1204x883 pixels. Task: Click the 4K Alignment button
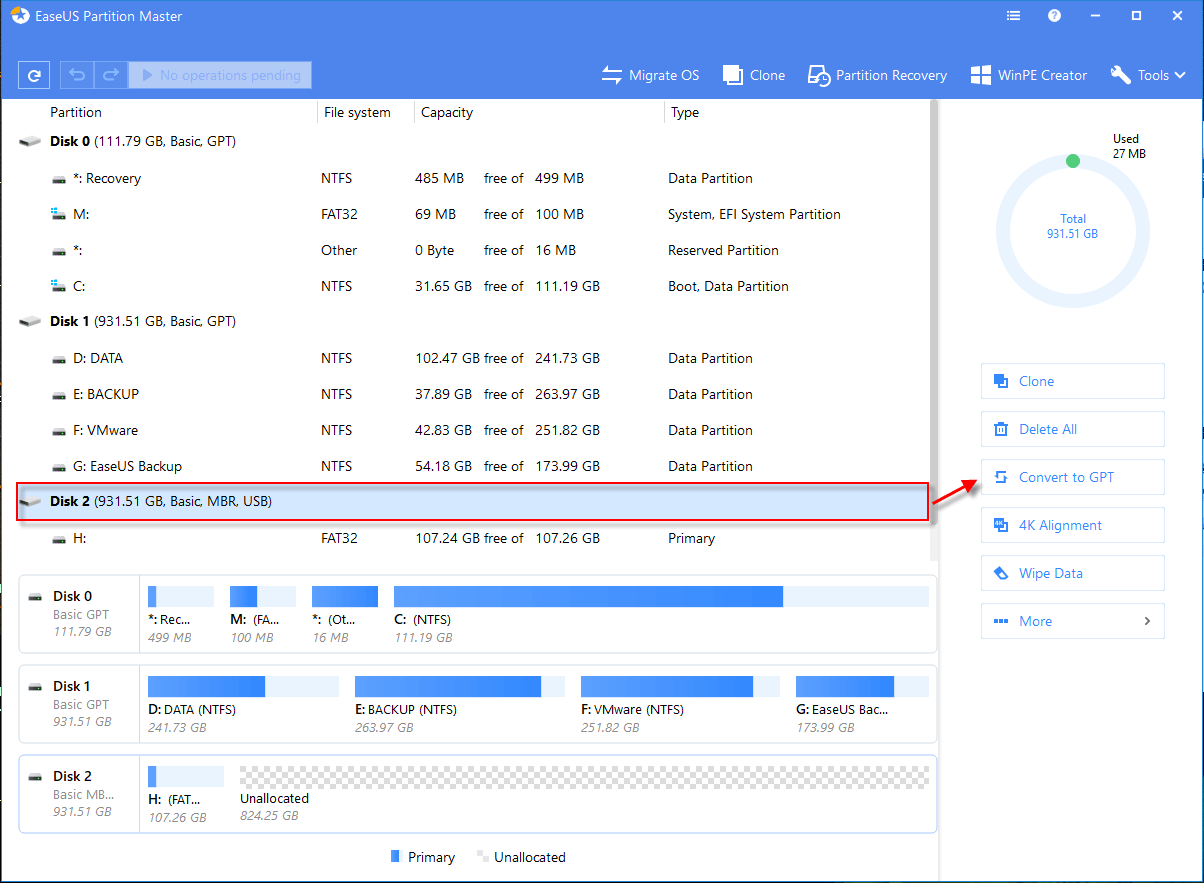pos(1073,525)
